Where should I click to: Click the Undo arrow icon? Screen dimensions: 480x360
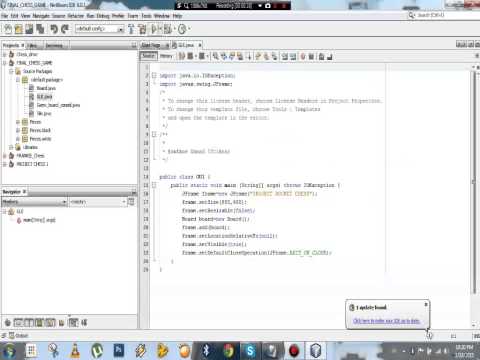pyautogui.click(x=54, y=29)
